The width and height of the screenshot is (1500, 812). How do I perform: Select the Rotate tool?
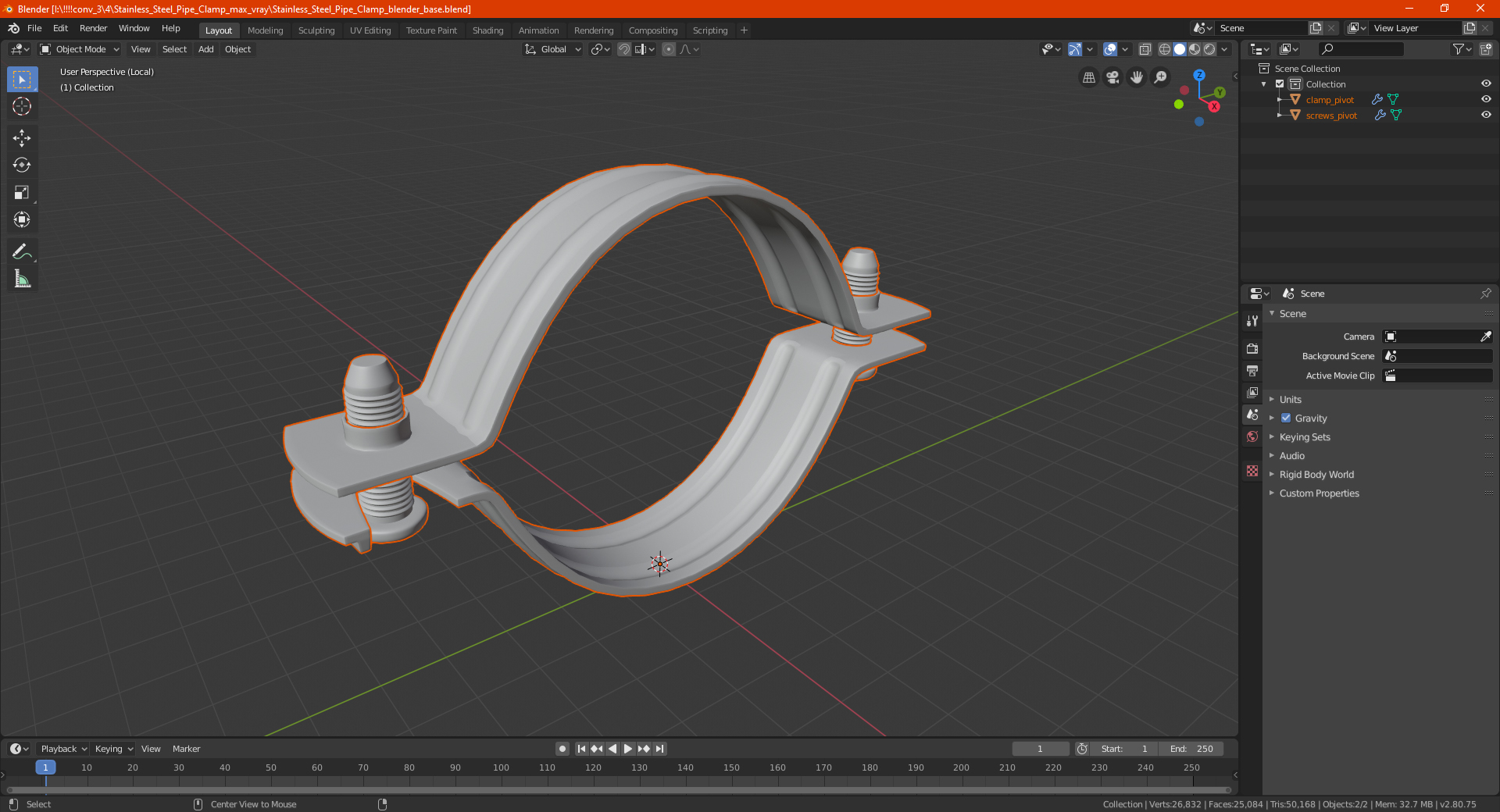(22, 165)
